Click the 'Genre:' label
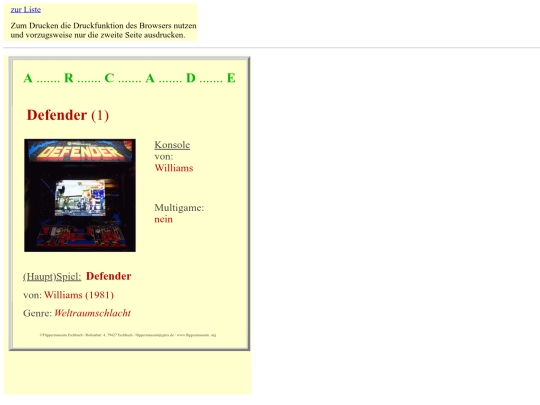Viewport: 540px width, 405px height. pos(37,313)
